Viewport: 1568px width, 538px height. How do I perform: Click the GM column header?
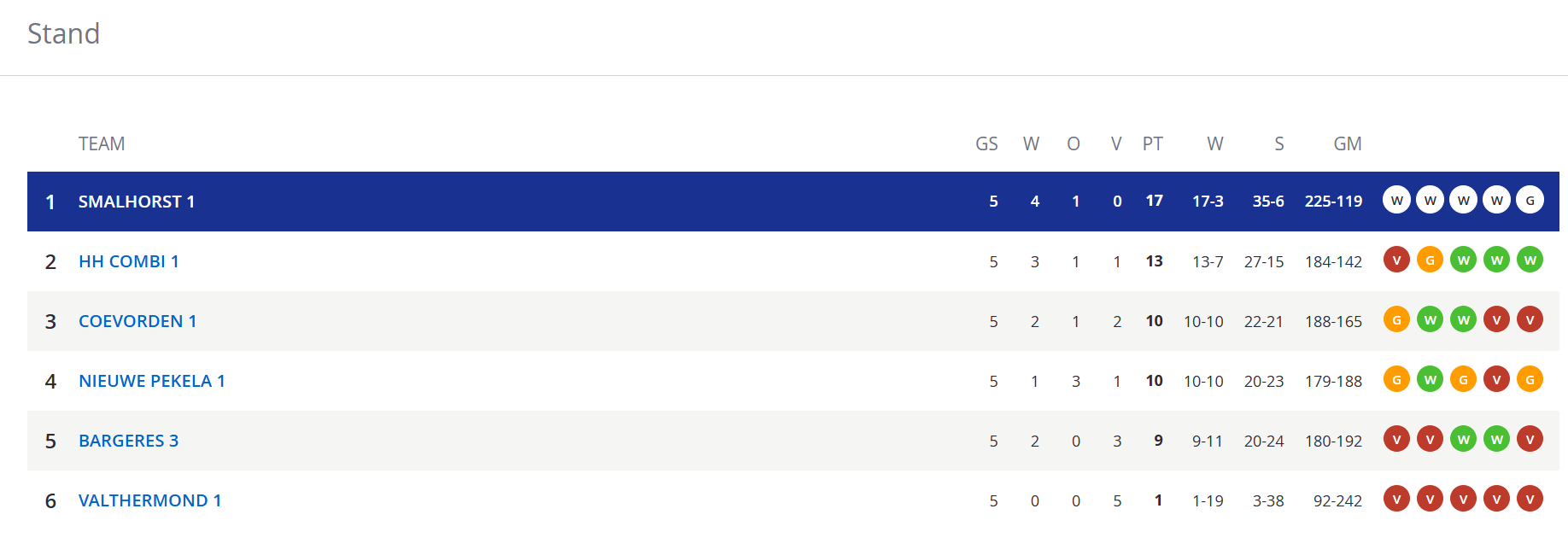(1348, 143)
